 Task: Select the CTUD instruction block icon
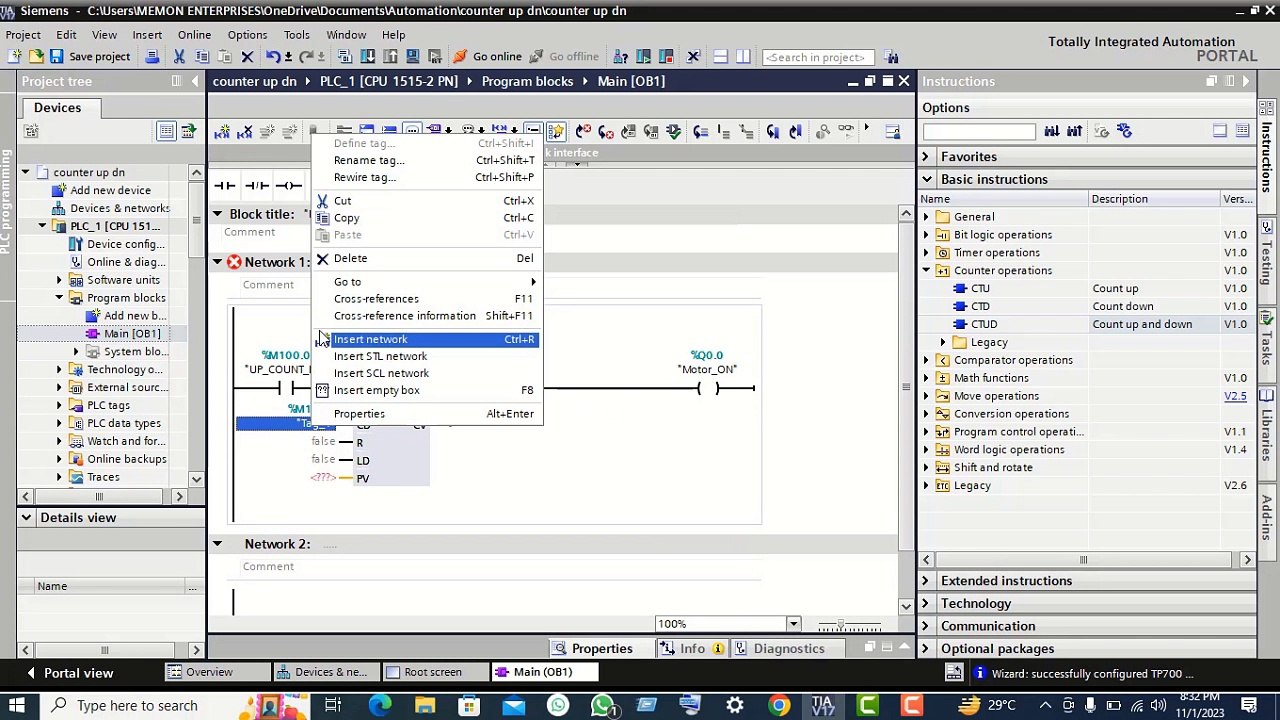click(960, 325)
